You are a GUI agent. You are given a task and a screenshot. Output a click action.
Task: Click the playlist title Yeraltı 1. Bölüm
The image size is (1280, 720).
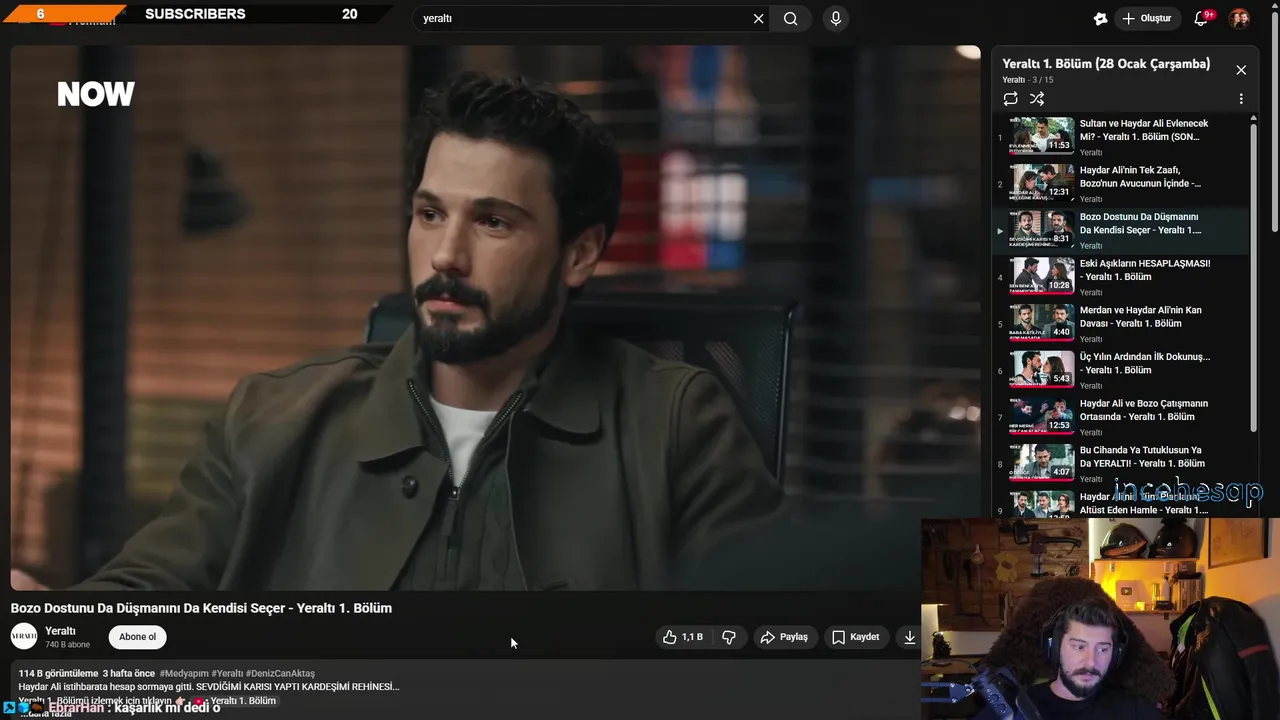pyautogui.click(x=1106, y=64)
